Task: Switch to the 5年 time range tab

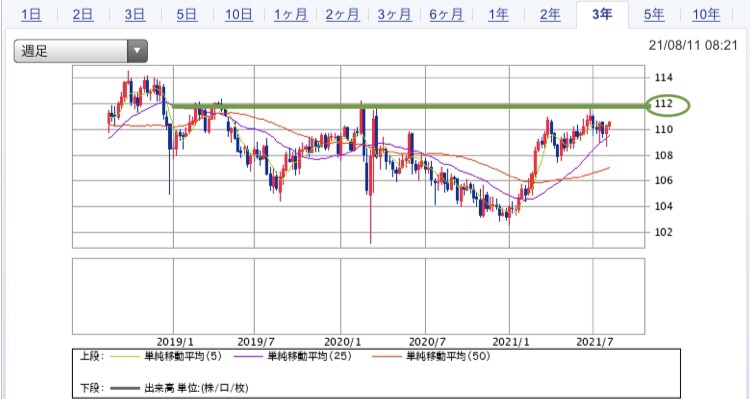Action: point(654,15)
